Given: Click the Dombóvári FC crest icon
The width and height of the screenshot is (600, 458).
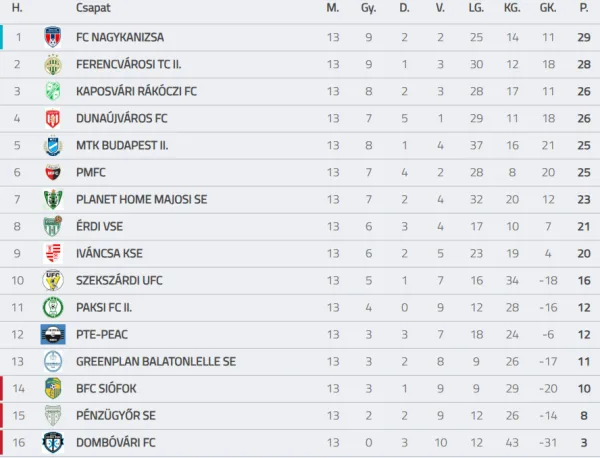Looking at the screenshot, I should [x=53, y=442].
